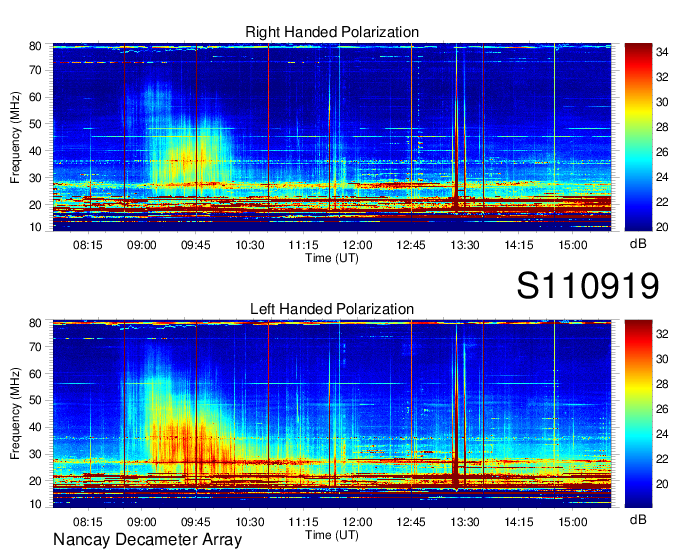Click the 32 dB value on Left Handed color bar
This screenshot has height=552, width=680.
pos(662,334)
